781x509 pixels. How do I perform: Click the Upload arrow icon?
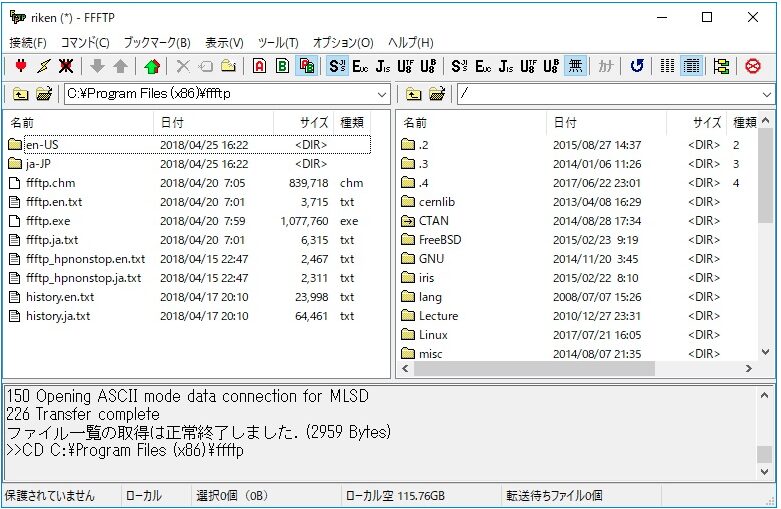click(x=120, y=66)
